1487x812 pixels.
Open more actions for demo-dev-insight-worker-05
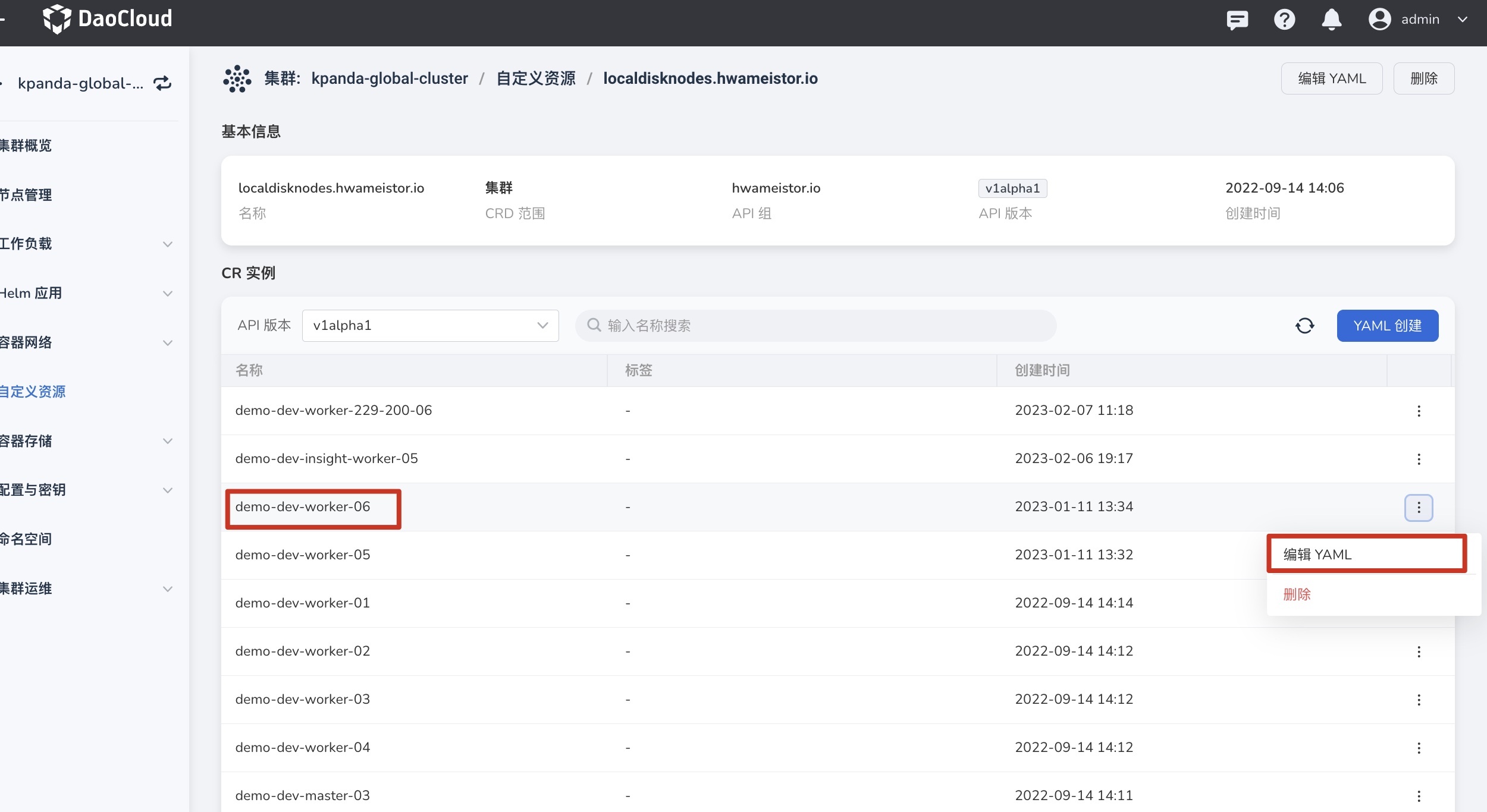(x=1419, y=459)
